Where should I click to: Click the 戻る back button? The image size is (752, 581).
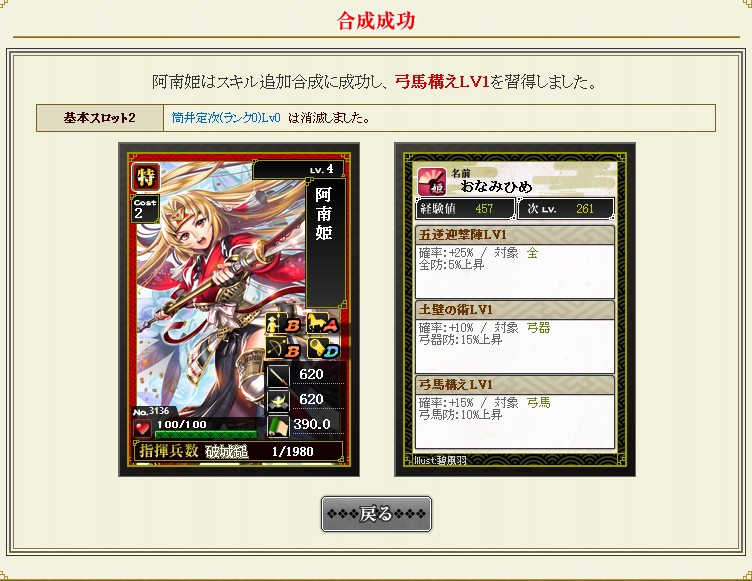(376, 514)
